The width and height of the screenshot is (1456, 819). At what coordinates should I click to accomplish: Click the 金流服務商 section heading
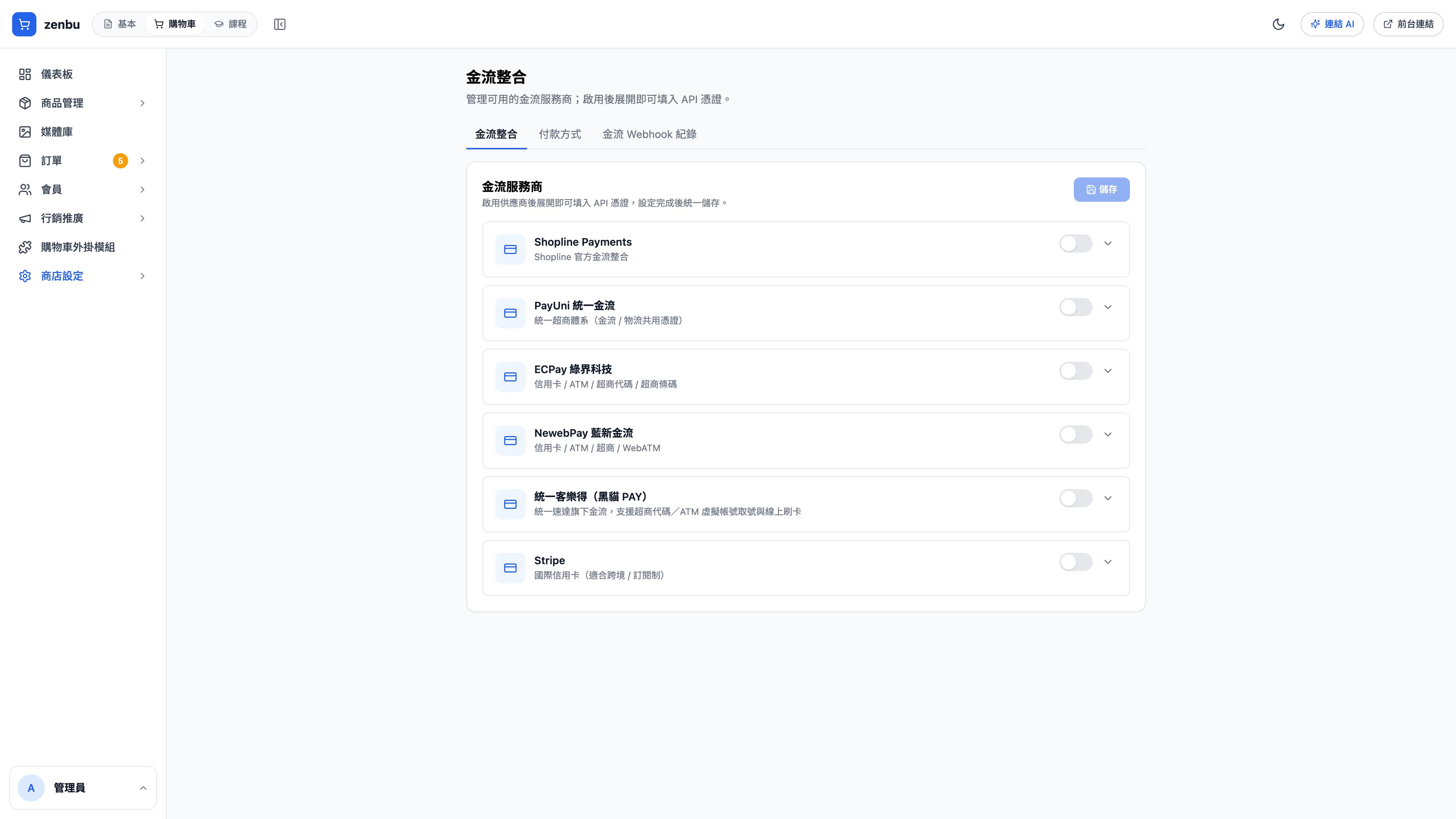(x=512, y=187)
